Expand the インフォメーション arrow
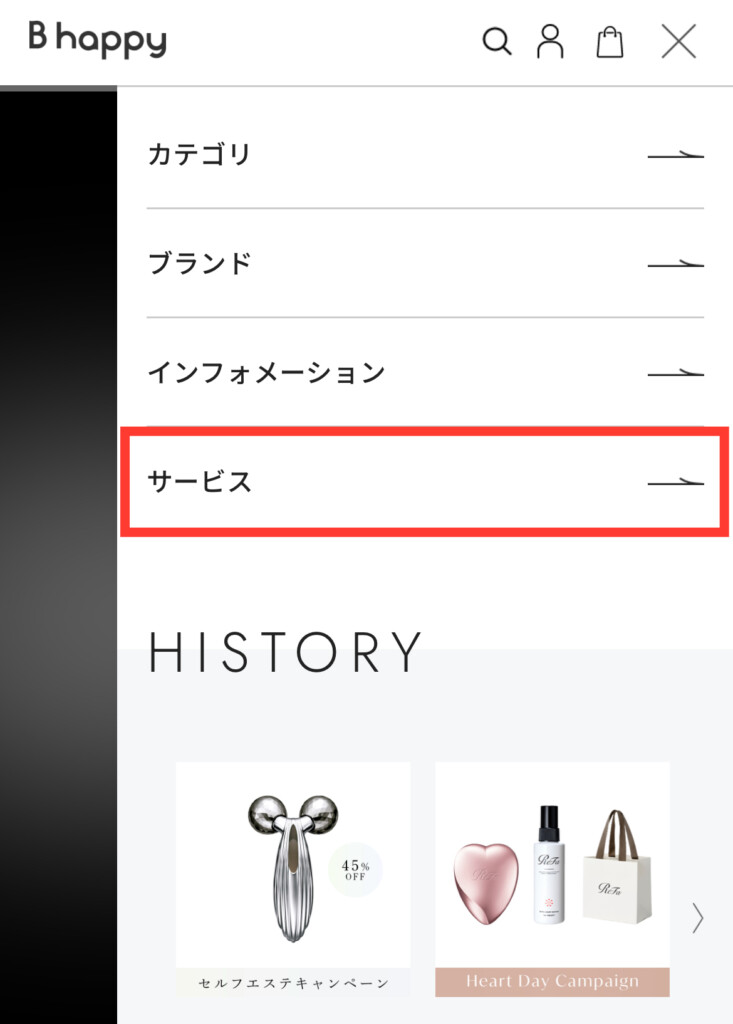The image size is (733, 1024). tap(676, 374)
